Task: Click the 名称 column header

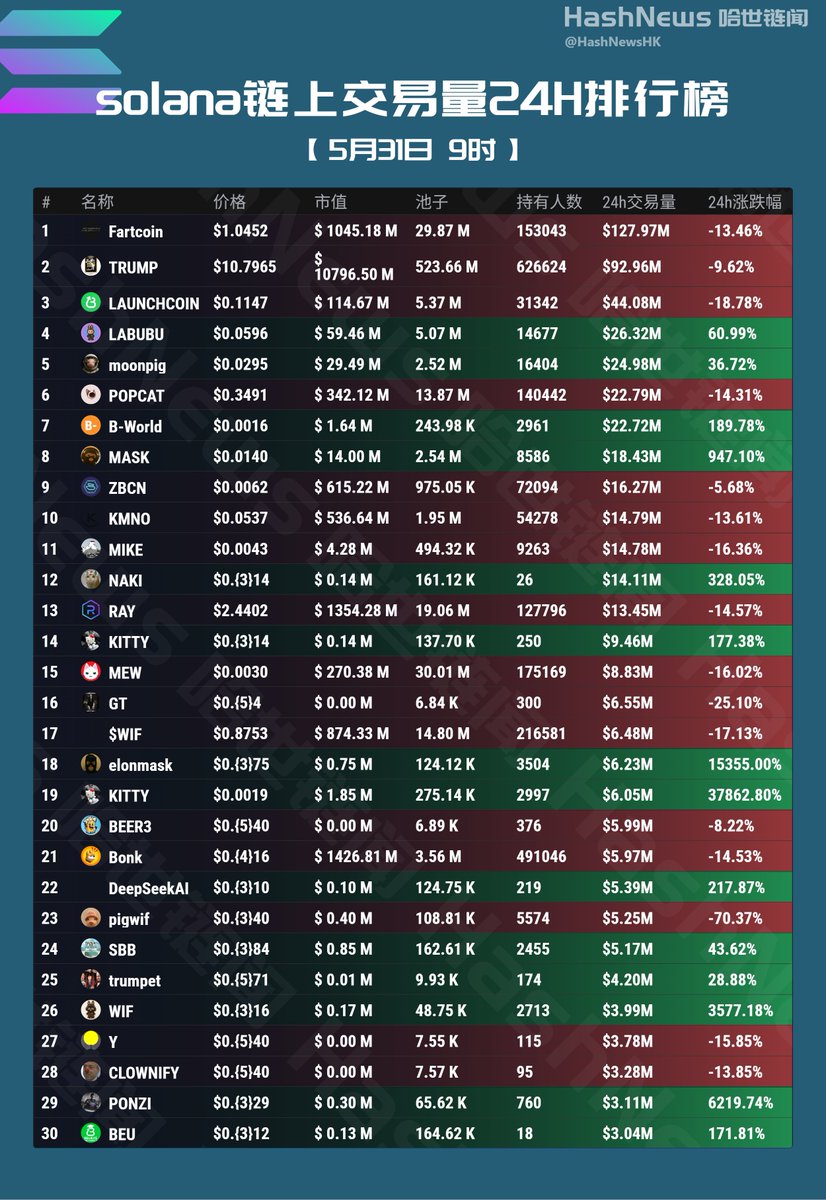Action: (97, 202)
